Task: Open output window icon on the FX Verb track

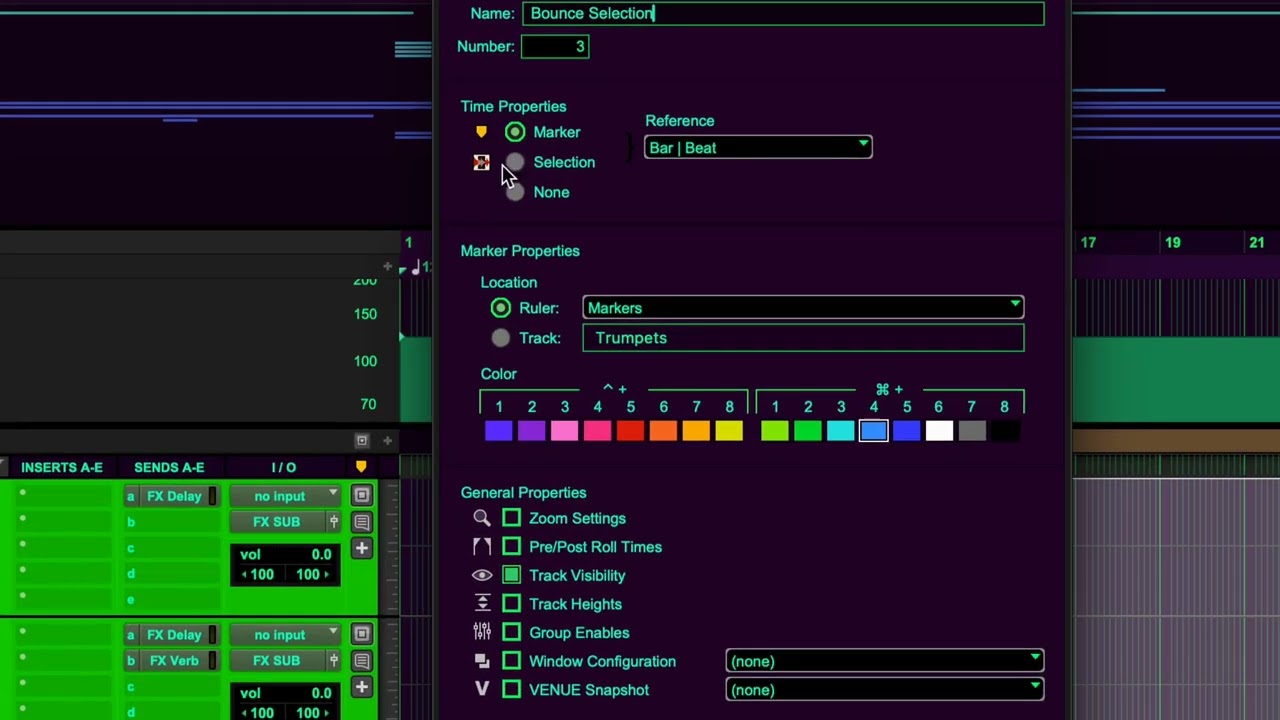Action: [362, 634]
